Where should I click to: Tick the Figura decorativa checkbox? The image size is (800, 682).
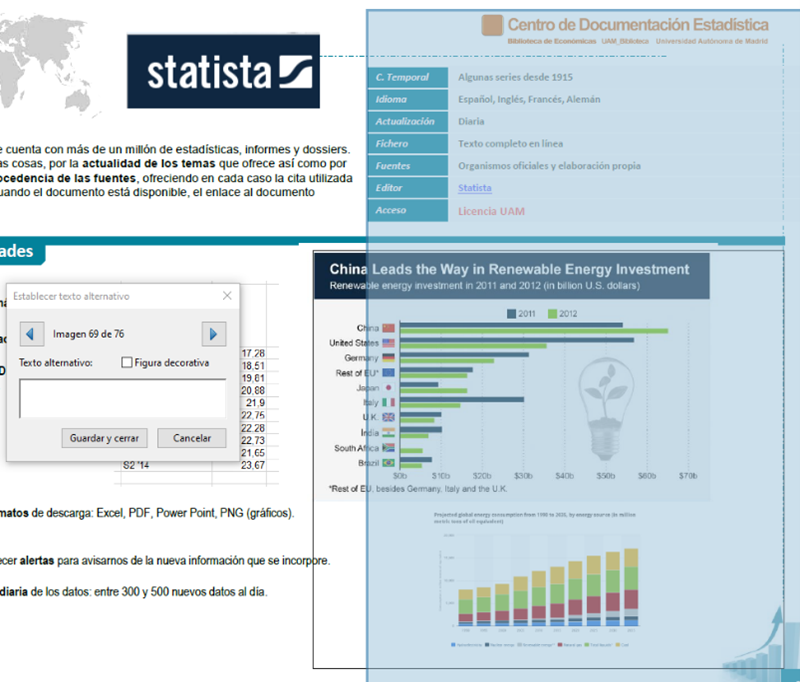point(127,362)
